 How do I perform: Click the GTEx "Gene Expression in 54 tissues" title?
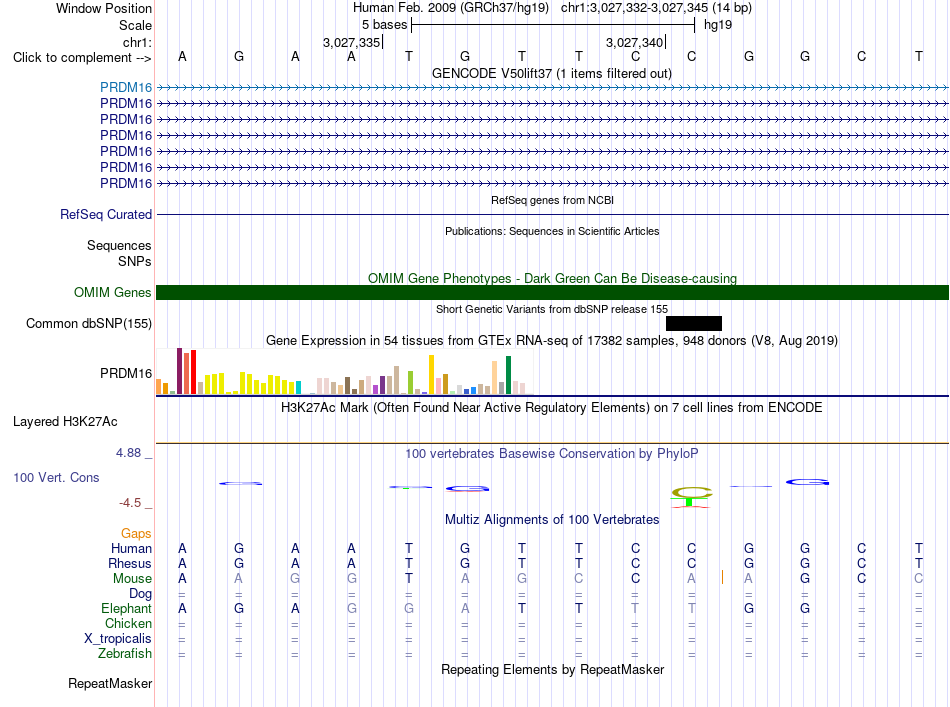point(552,340)
